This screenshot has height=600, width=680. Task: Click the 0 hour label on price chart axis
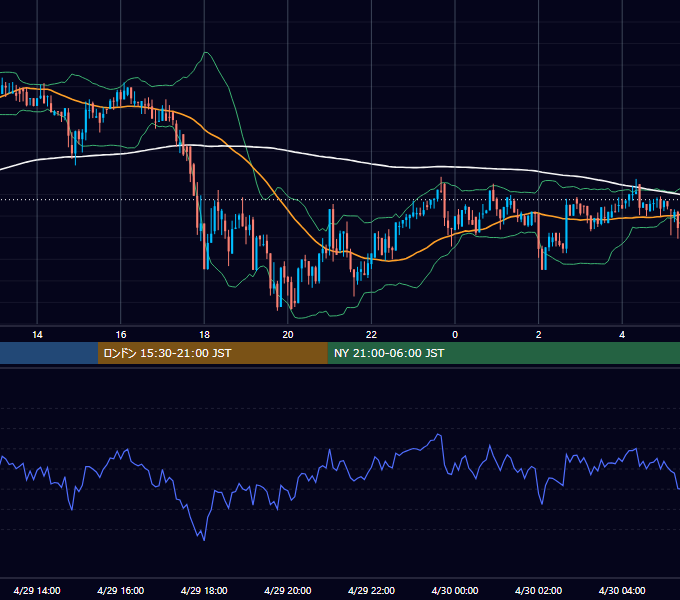coord(455,335)
